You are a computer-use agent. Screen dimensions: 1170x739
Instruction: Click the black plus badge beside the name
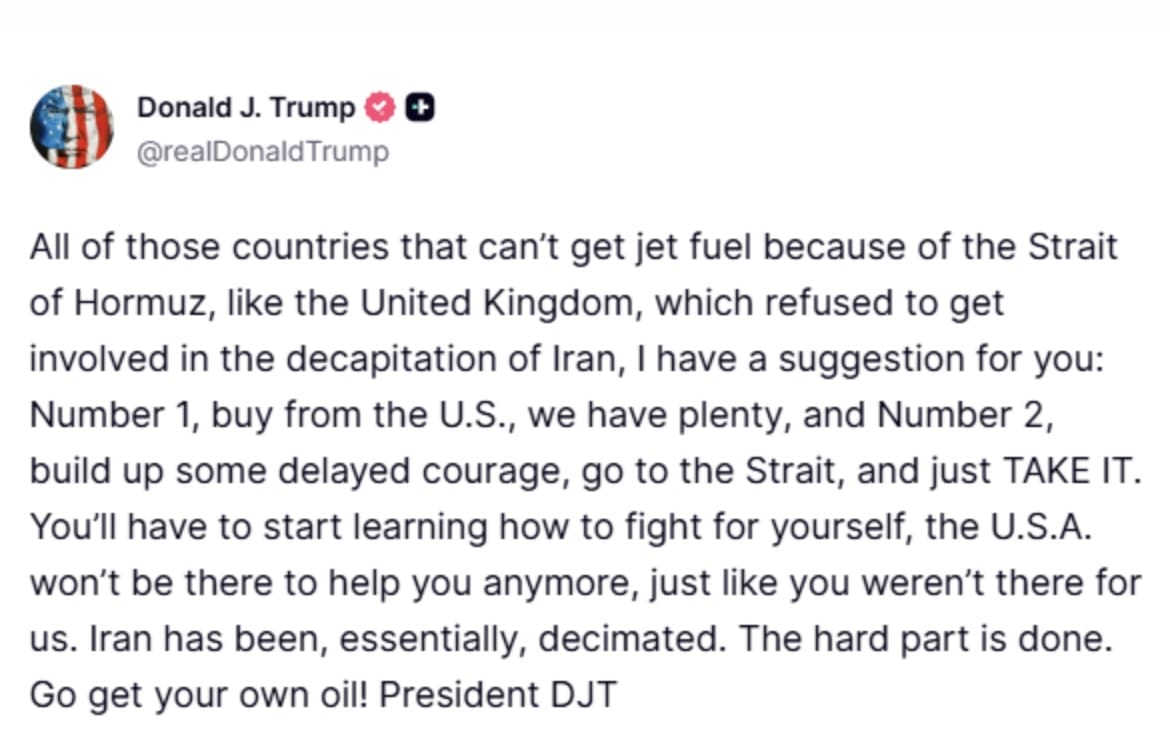click(420, 106)
